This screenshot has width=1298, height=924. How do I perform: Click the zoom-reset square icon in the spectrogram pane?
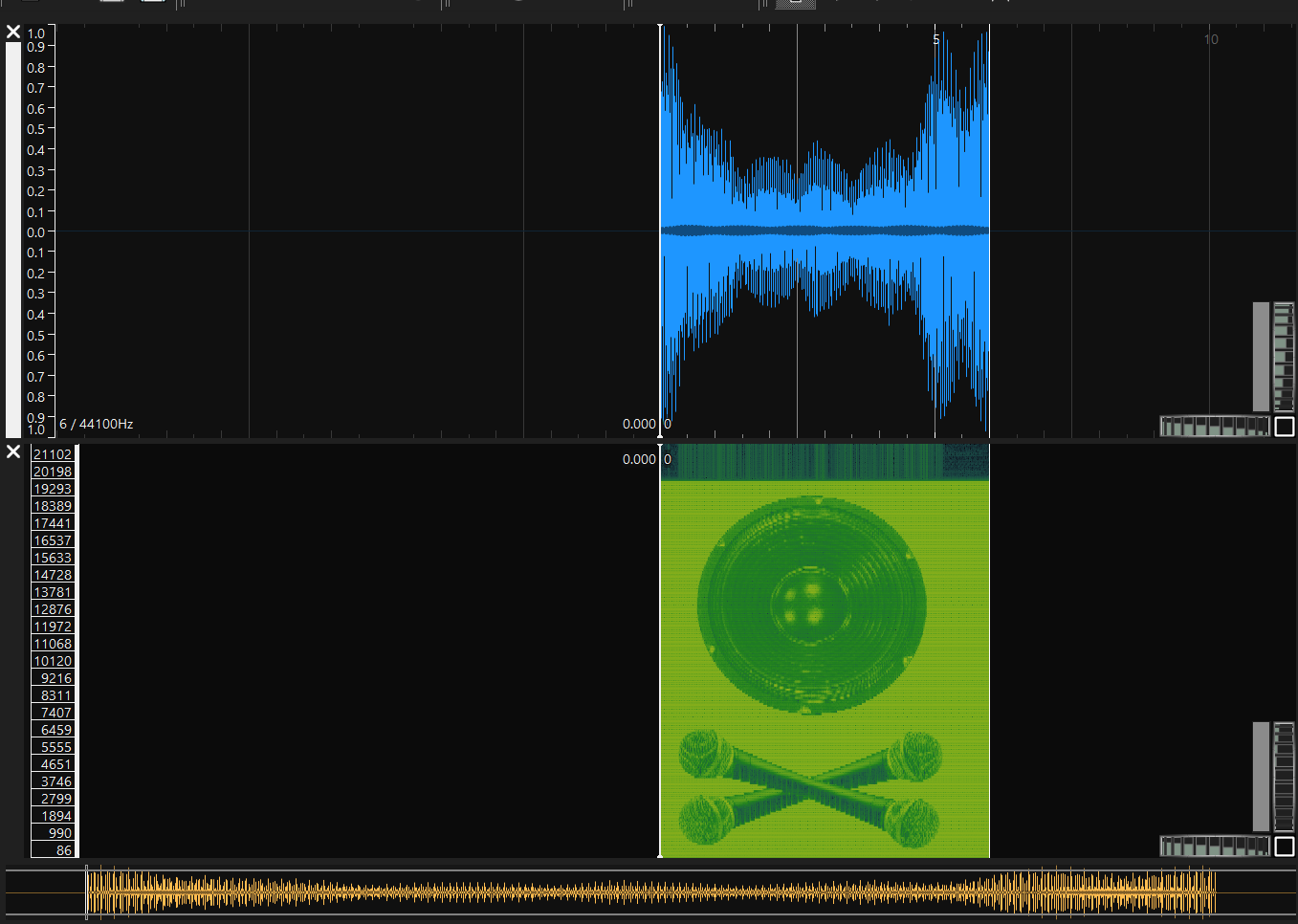coord(1286,847)
